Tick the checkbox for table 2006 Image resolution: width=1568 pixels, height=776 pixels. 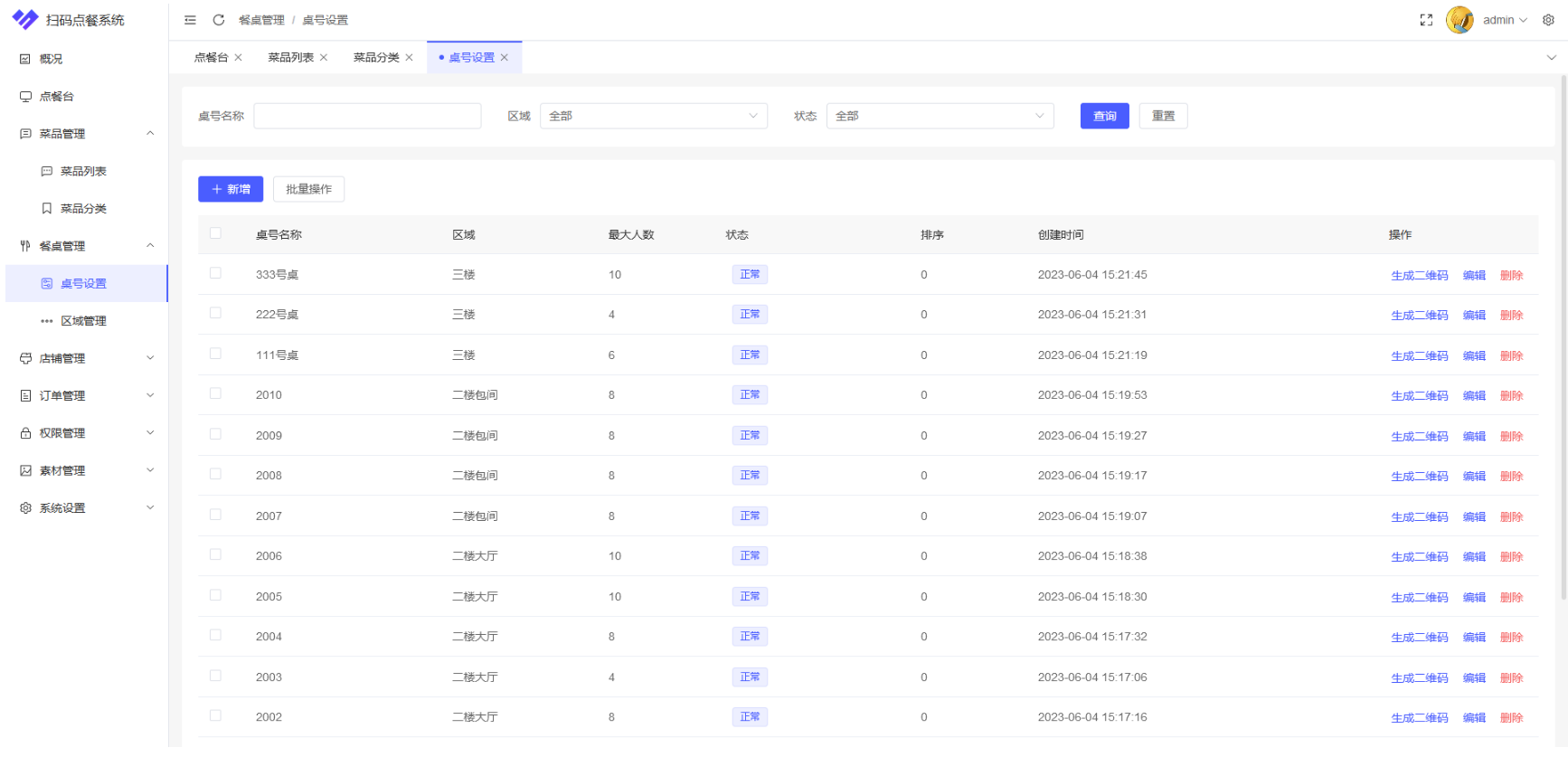(215, 554)
